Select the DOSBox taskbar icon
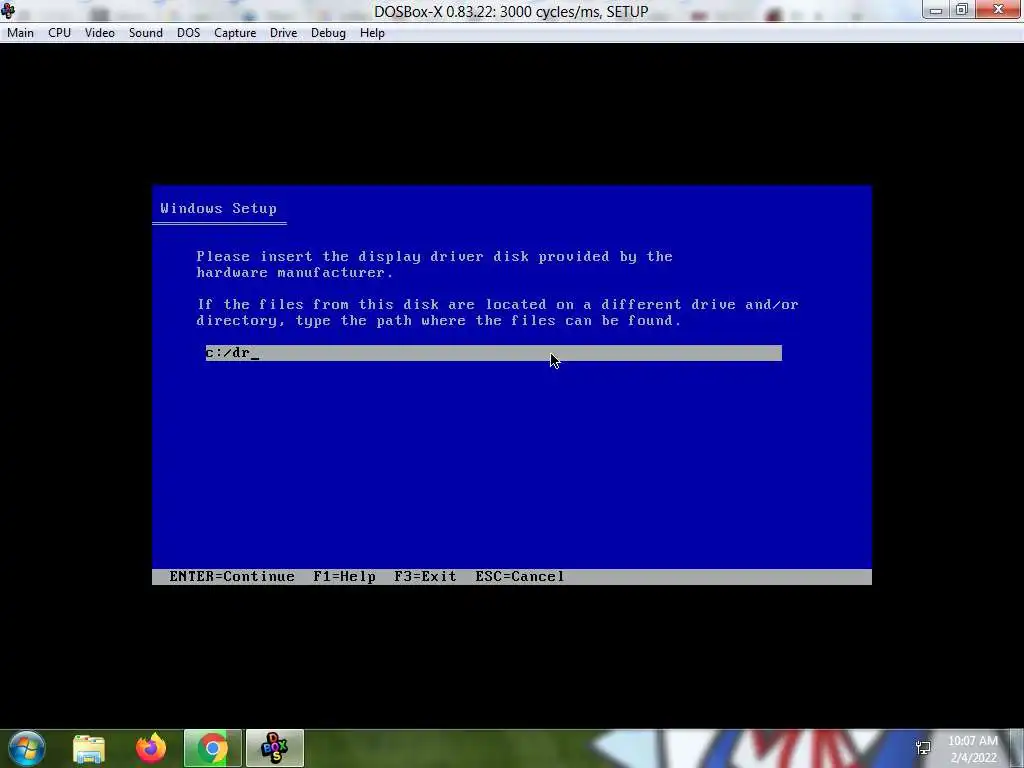Image resolution: width=1024 pixels, height=768 pixels. click(x=275, y=748)
